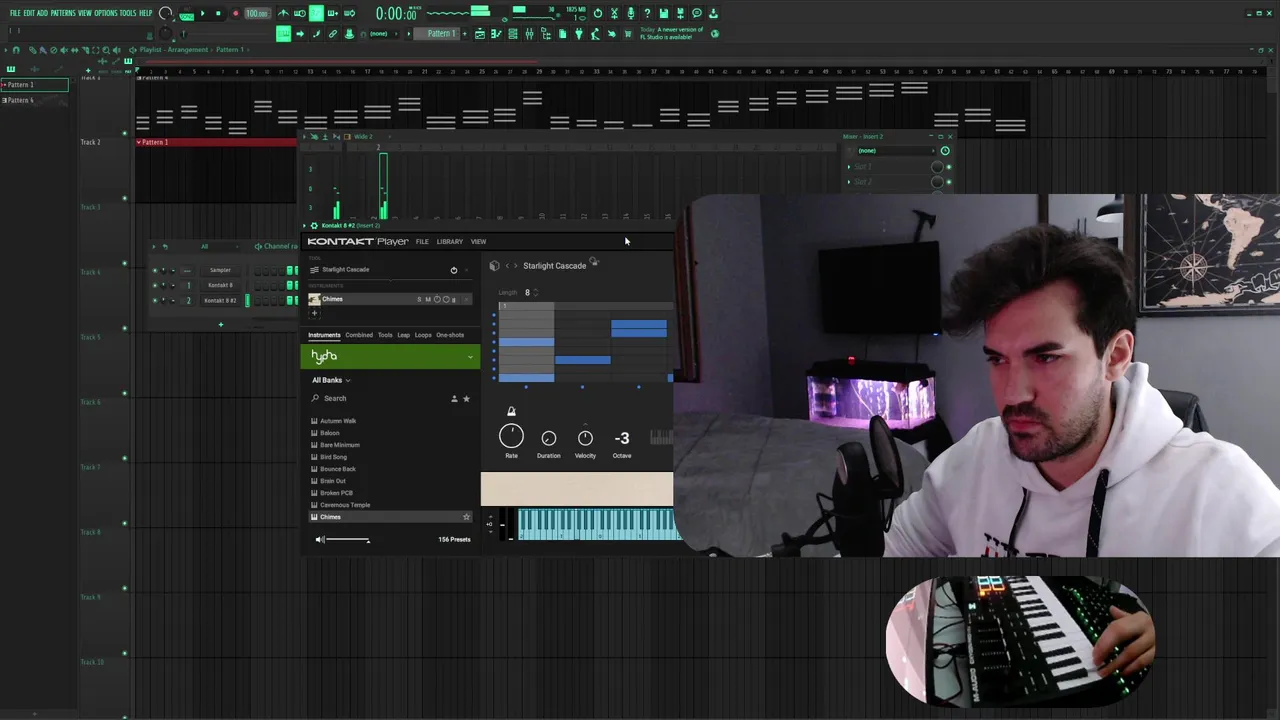Go to next tool preset arrow

coord(516,266)
